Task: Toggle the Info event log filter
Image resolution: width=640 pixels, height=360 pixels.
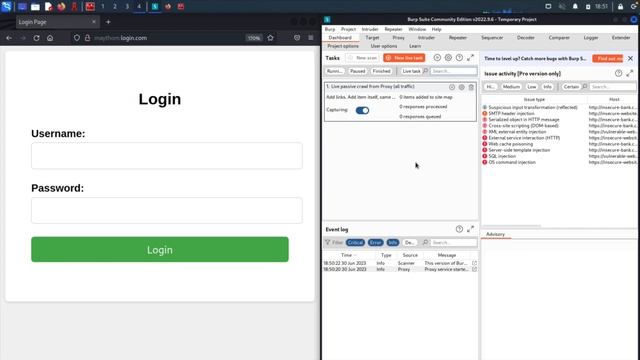Action: click(393, 242)
